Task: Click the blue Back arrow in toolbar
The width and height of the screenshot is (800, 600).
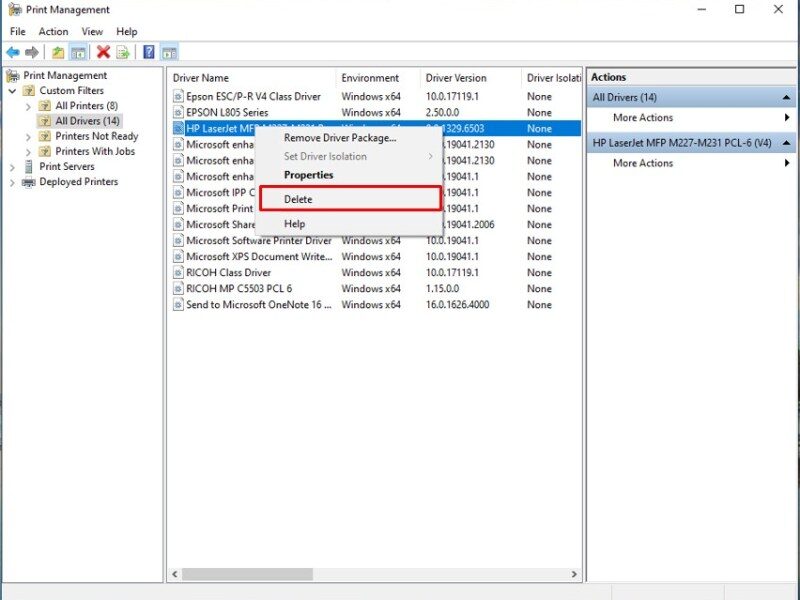Action: [13, 52]
